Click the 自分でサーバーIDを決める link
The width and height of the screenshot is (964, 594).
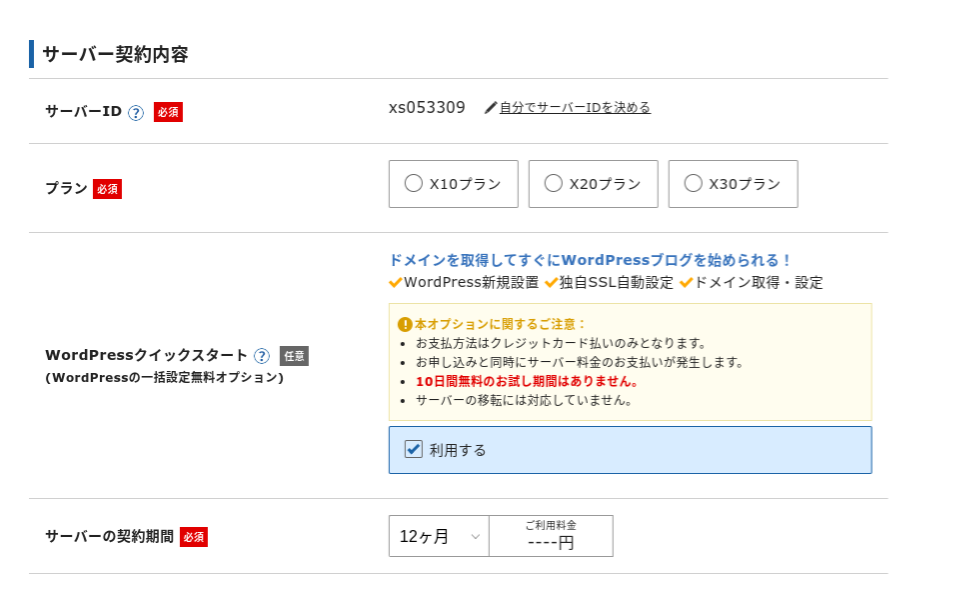pyautogui.click(x=575, y=108)
